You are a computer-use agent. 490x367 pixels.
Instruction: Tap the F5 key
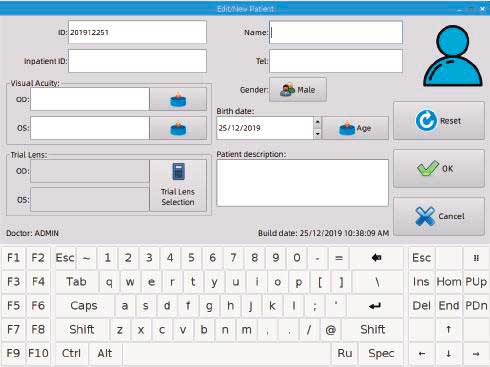tap(14, 306)
